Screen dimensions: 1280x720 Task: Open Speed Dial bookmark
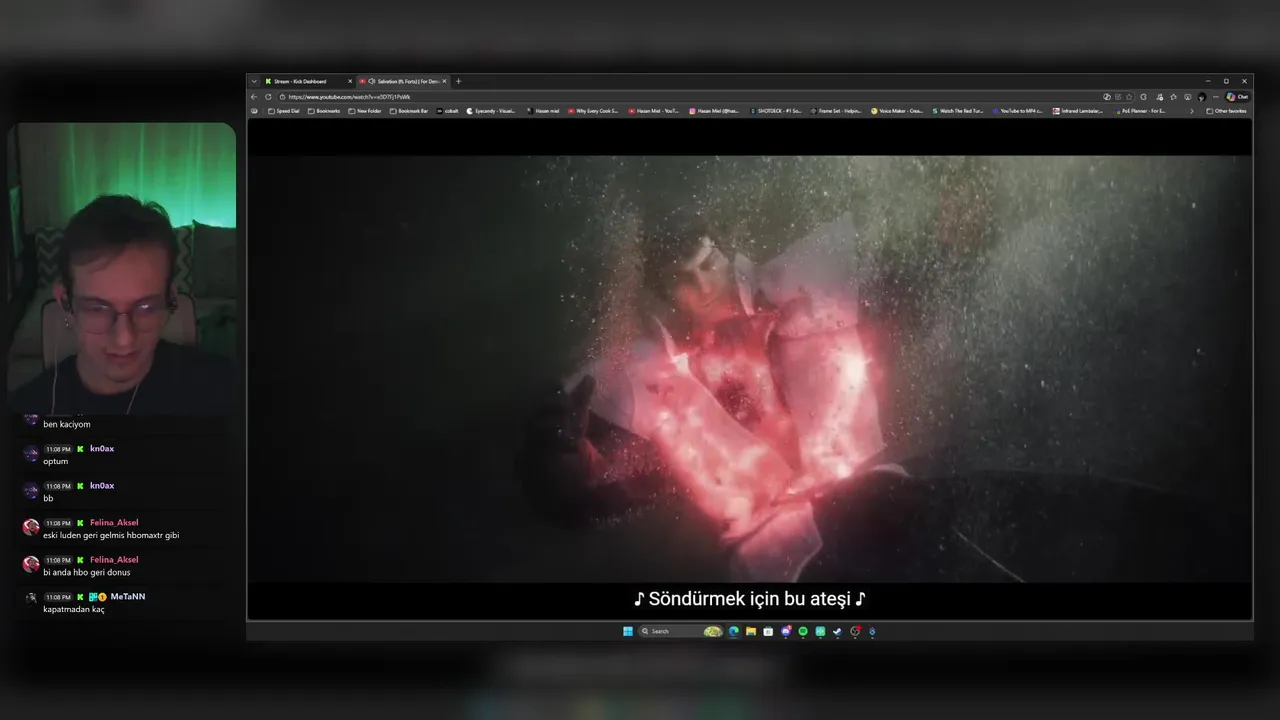[x=283, y=111]
